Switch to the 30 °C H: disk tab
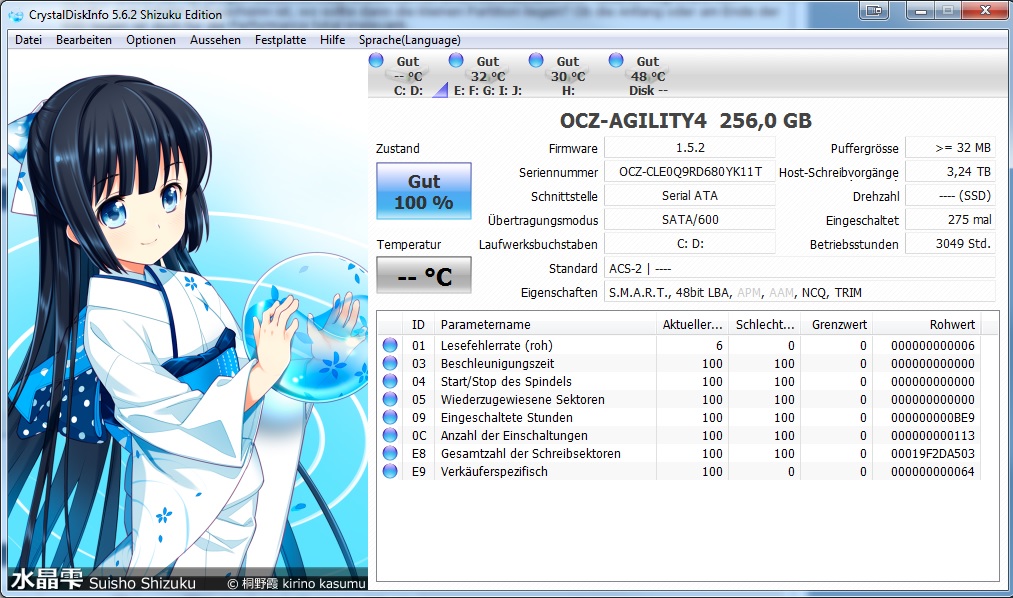The width and height of the screenshot is (1013, 598). [x=568, y=76]
